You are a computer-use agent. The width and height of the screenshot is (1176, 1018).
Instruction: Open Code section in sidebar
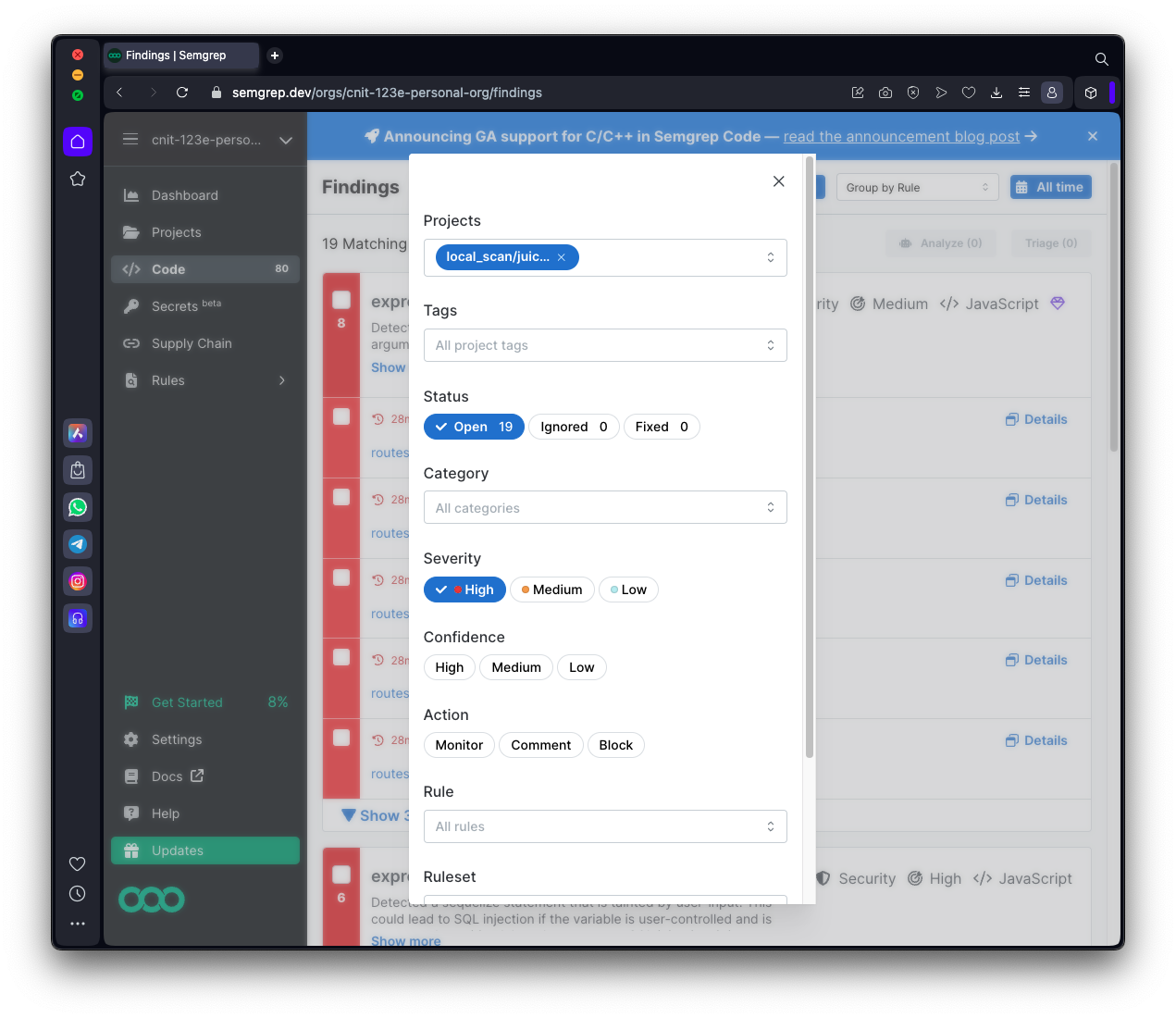pos(205,269)
